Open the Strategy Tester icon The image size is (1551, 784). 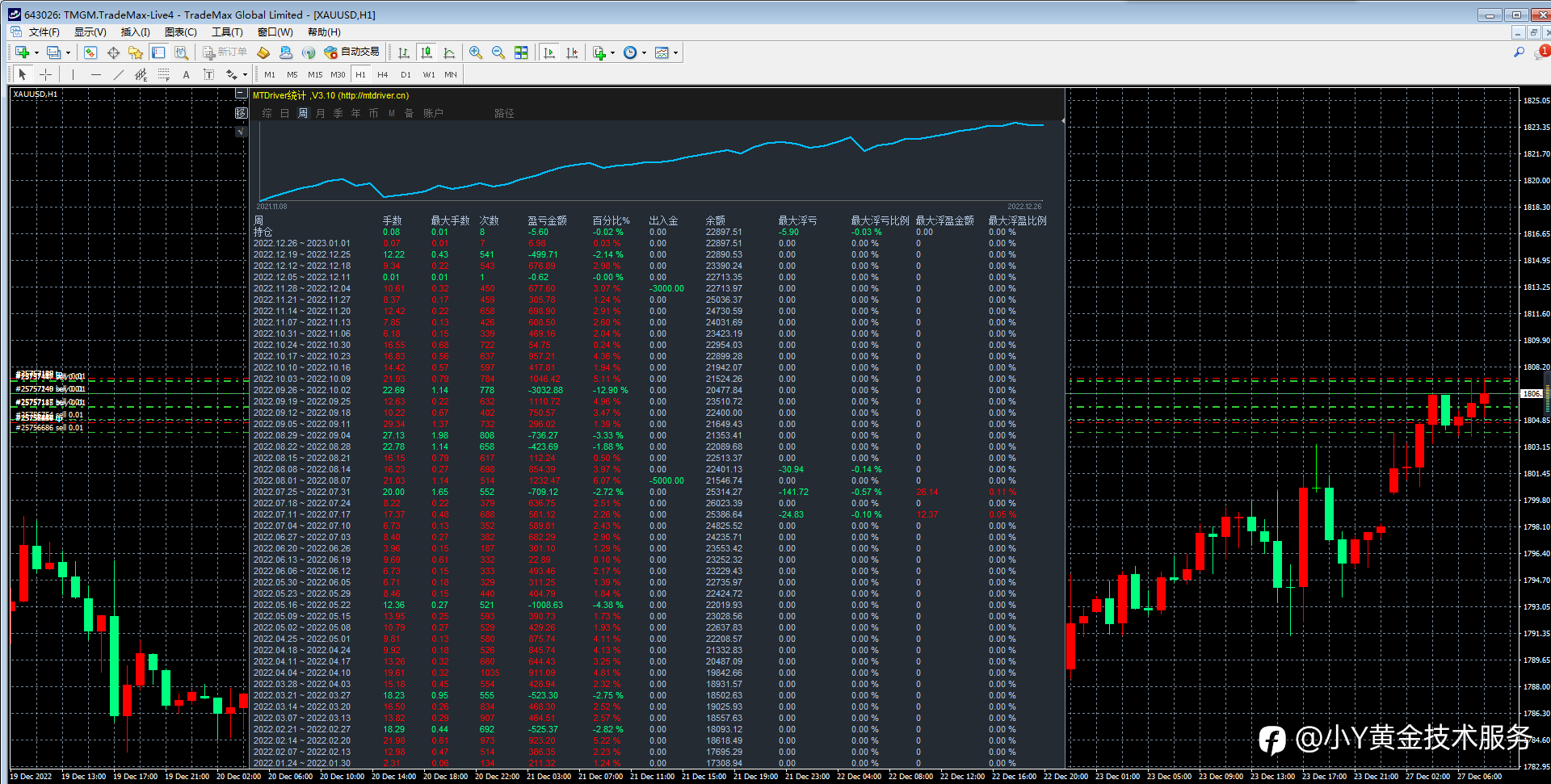[181, 52]
